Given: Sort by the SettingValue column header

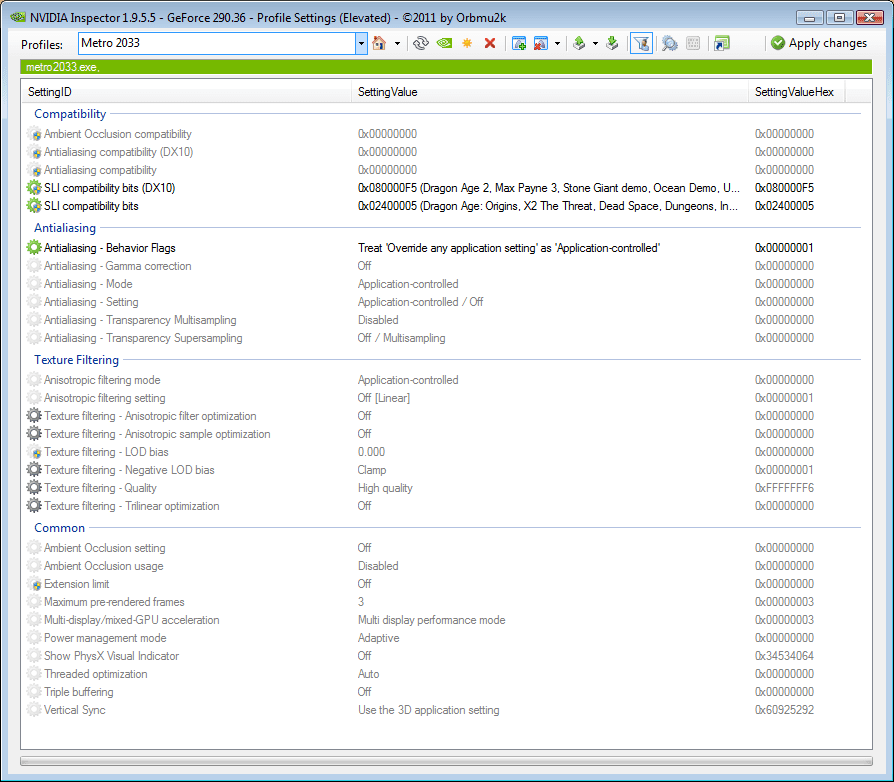Looking at the screenshot, I should point(549,92).
